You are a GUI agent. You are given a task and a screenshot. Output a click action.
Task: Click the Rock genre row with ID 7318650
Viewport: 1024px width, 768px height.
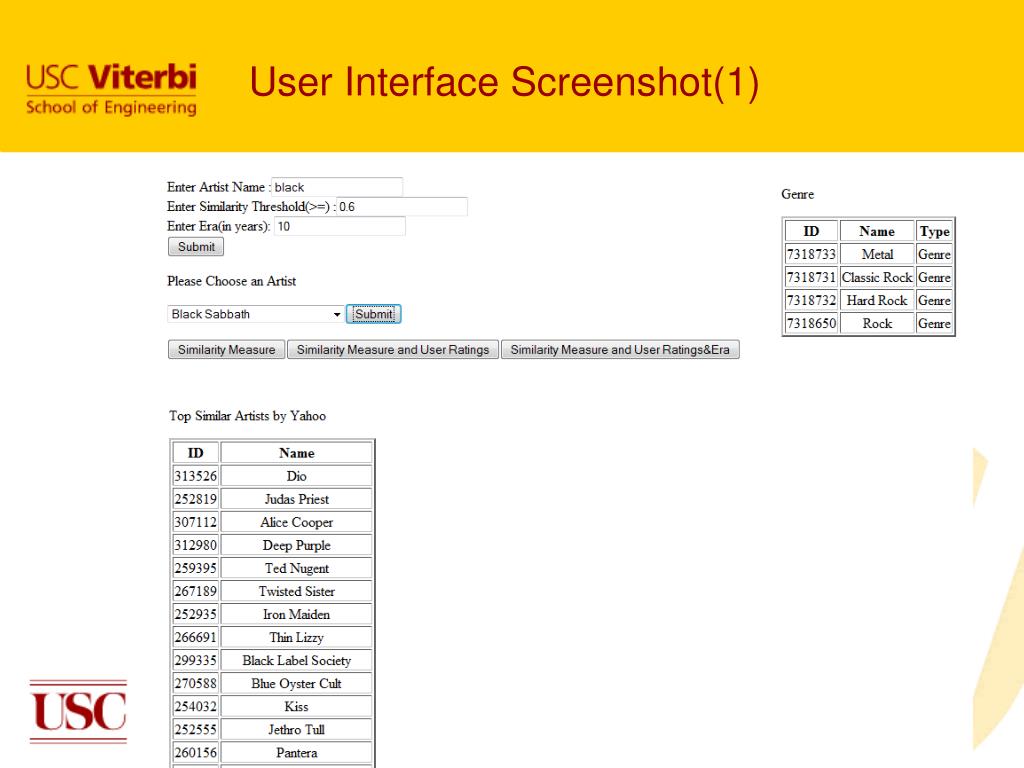tap(869, 323)
